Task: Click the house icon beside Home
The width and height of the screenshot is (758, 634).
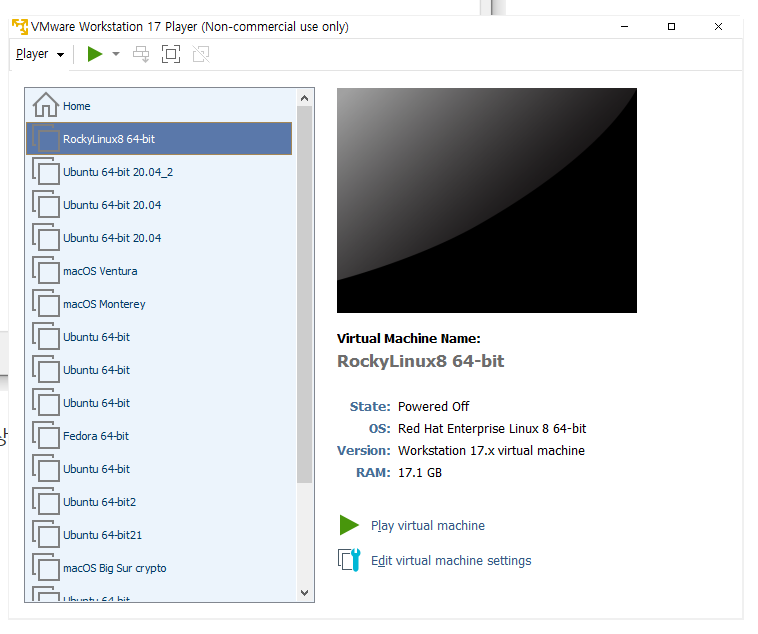Action: (x=46, y=105)
